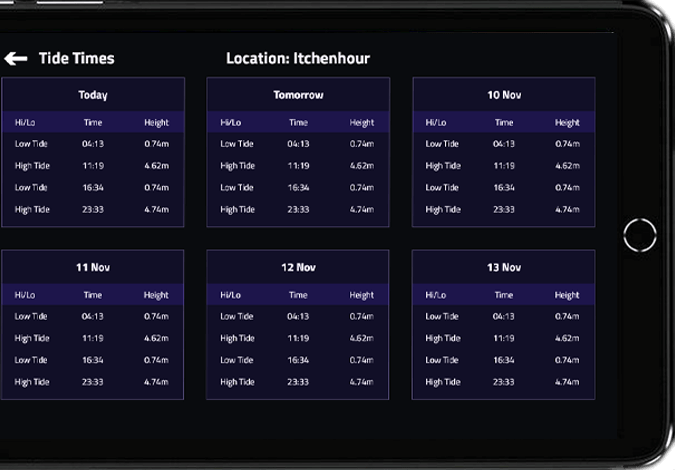The width and height of the screenshot is (675, 470).
Task: Select the 10 Nov card header
Action: [504, 95]
